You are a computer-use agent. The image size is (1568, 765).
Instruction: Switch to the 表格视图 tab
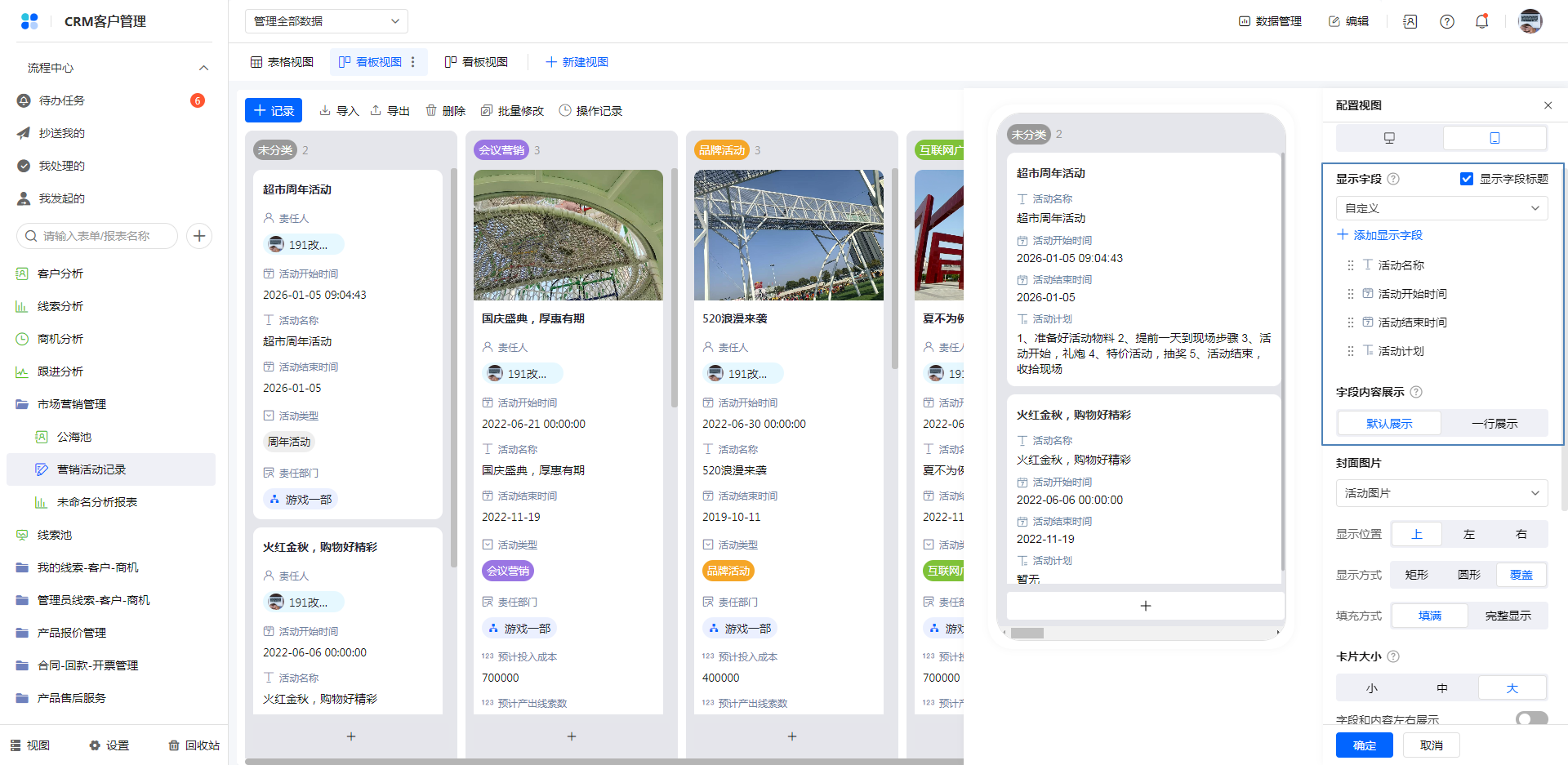point(282,62)
